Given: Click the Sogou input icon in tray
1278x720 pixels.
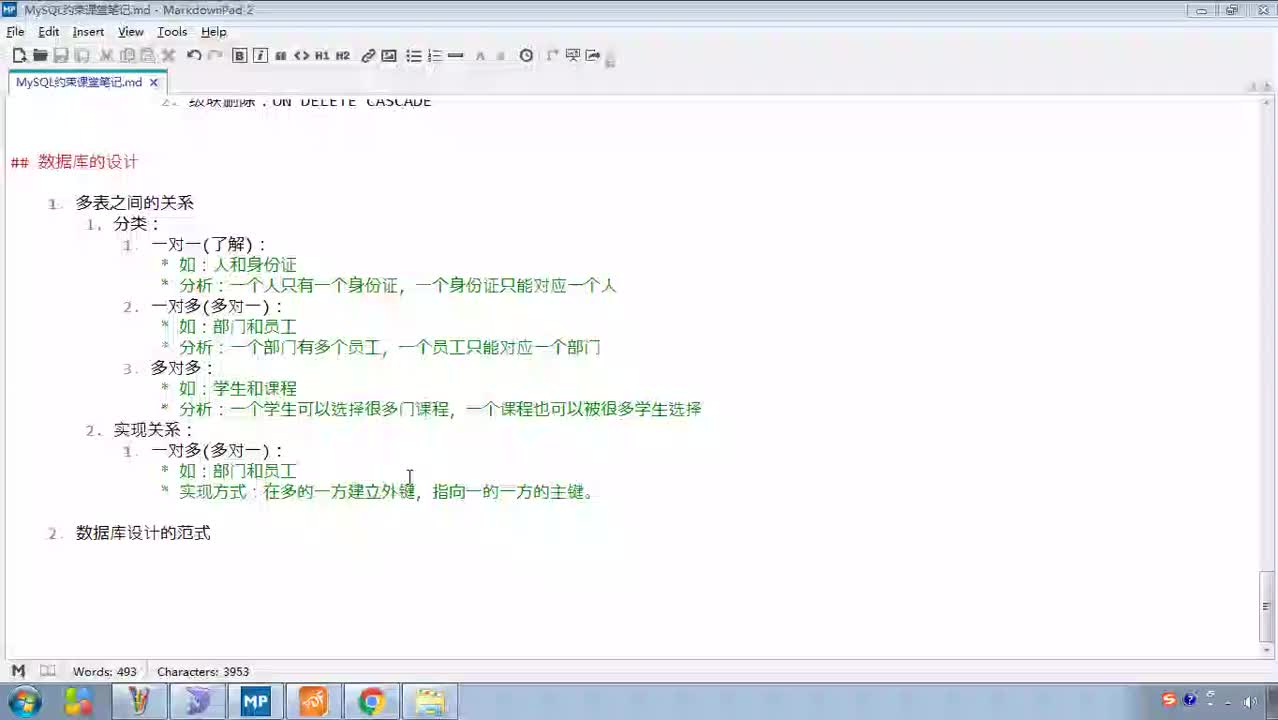Looking at the screenshot, I should pos(1169,700).
